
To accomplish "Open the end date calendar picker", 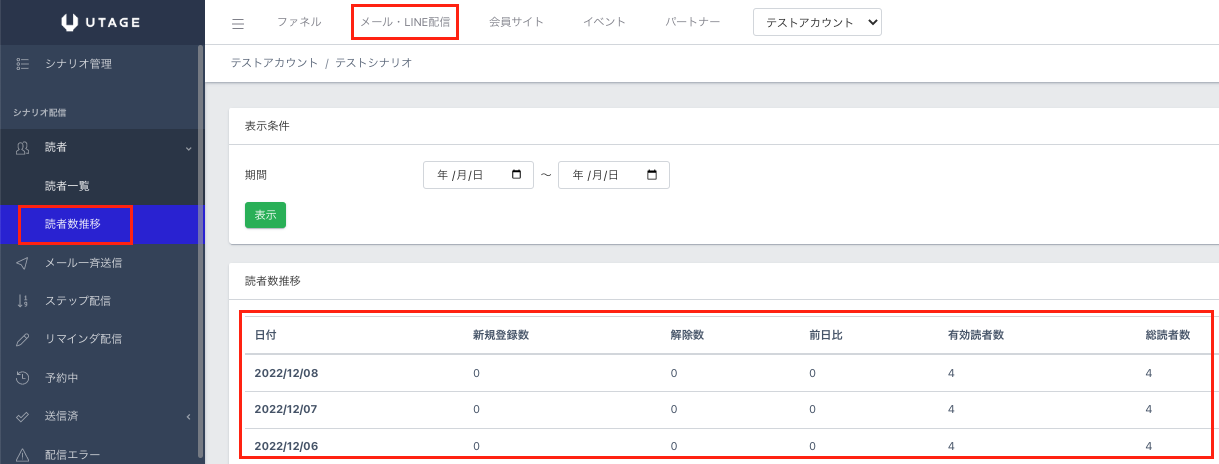I will pyautogui.click(x=652, y=175).
